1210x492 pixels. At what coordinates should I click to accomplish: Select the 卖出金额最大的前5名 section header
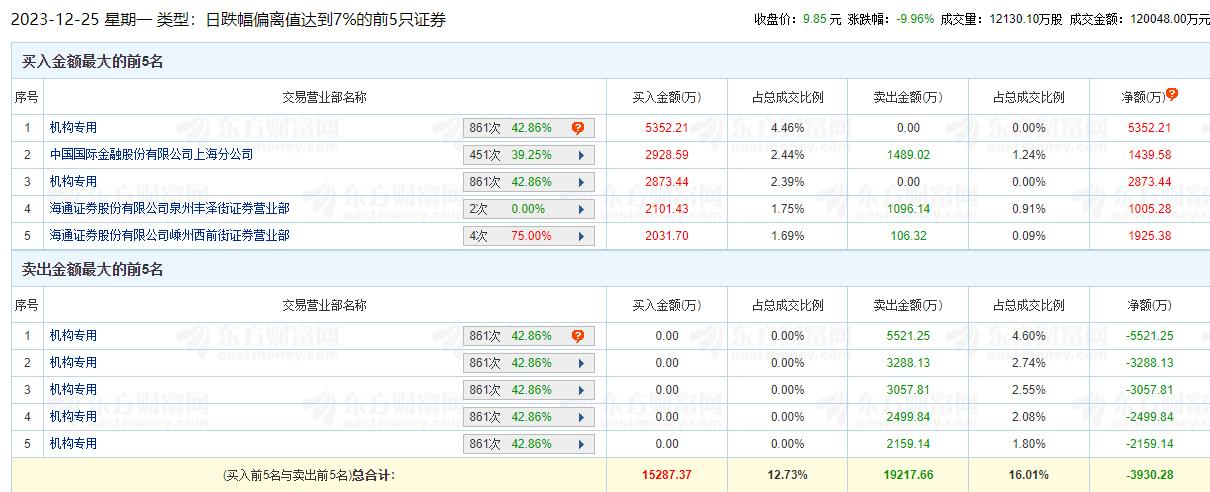tap(92, 270)
